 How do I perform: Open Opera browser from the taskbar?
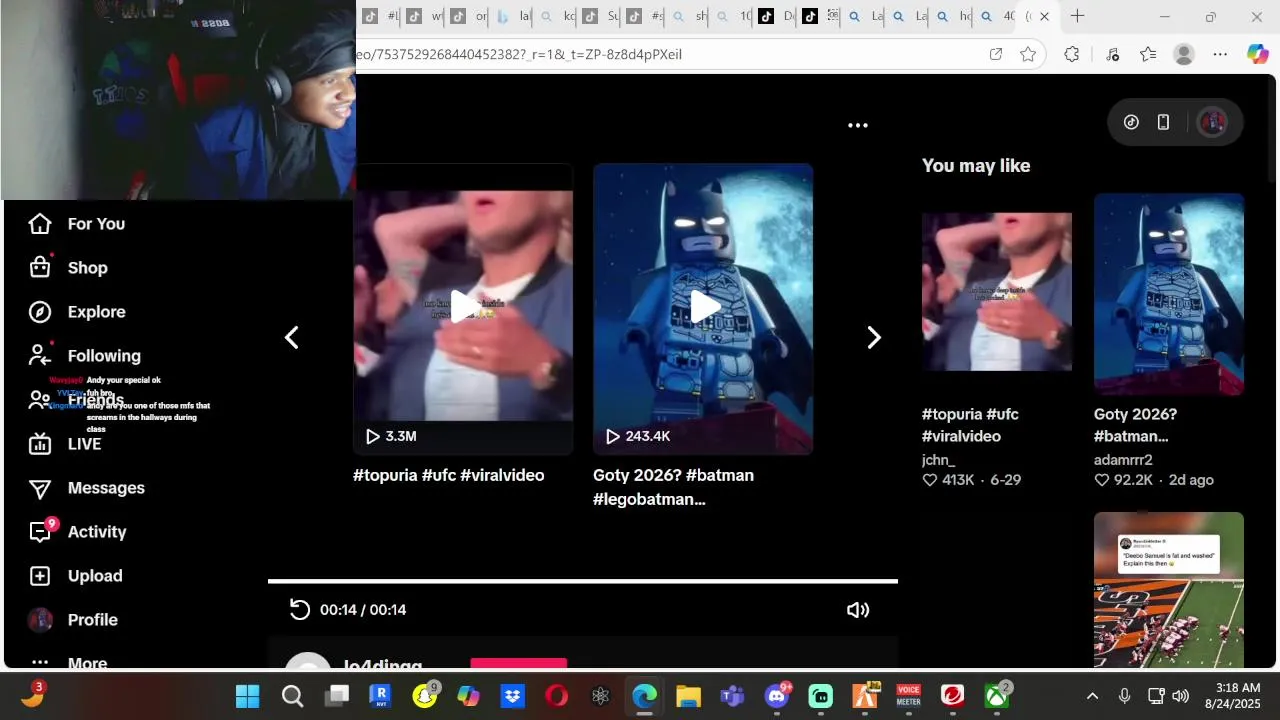tap(556, 696)
